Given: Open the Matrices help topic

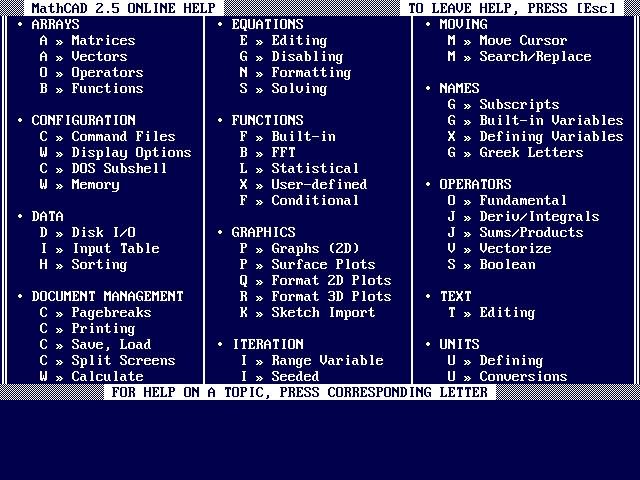Looking at the screenshot, I should tap(103, 40).
